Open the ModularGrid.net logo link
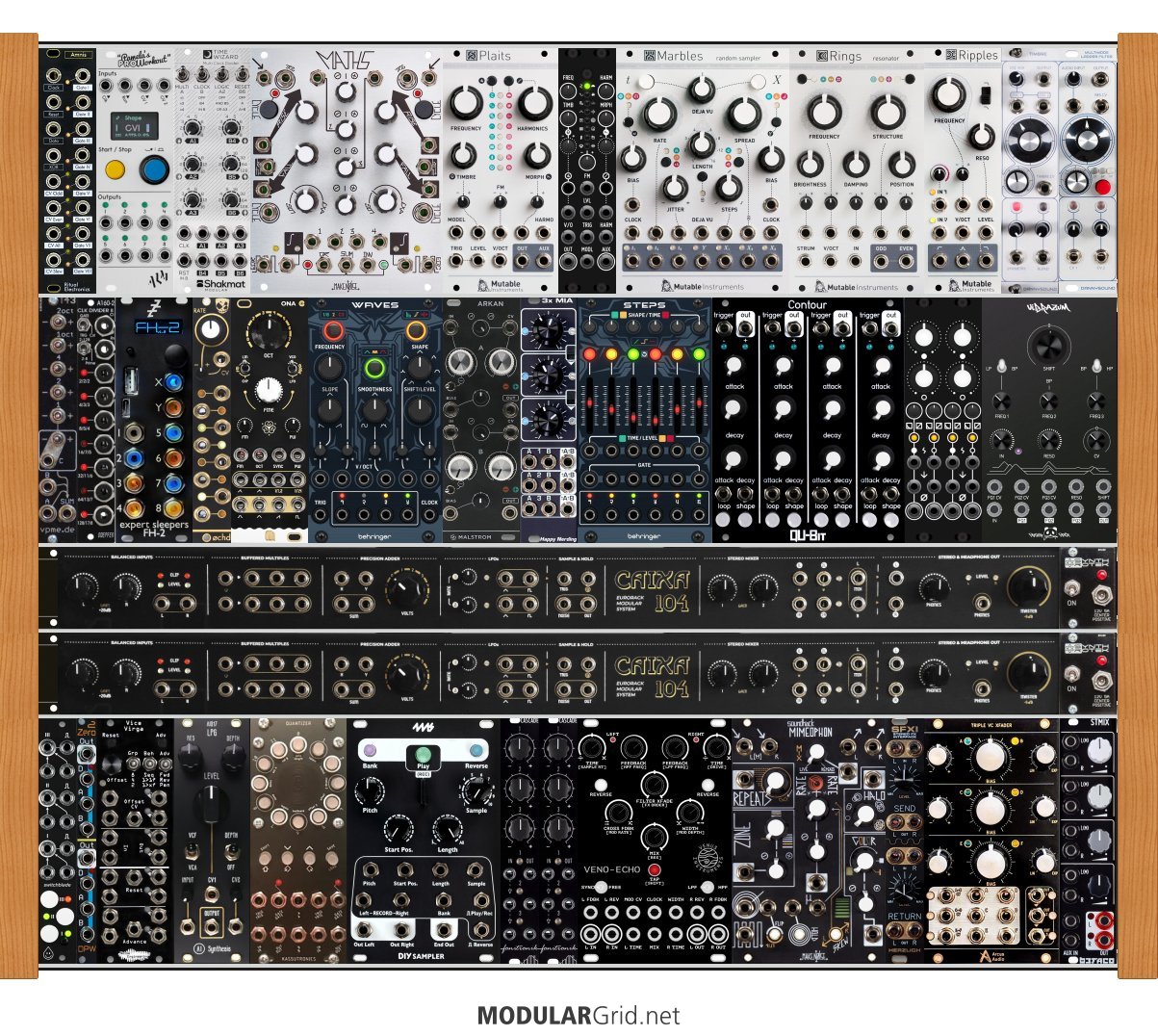Viewport: 1158px width, 1036px height. coord(579,1016)
